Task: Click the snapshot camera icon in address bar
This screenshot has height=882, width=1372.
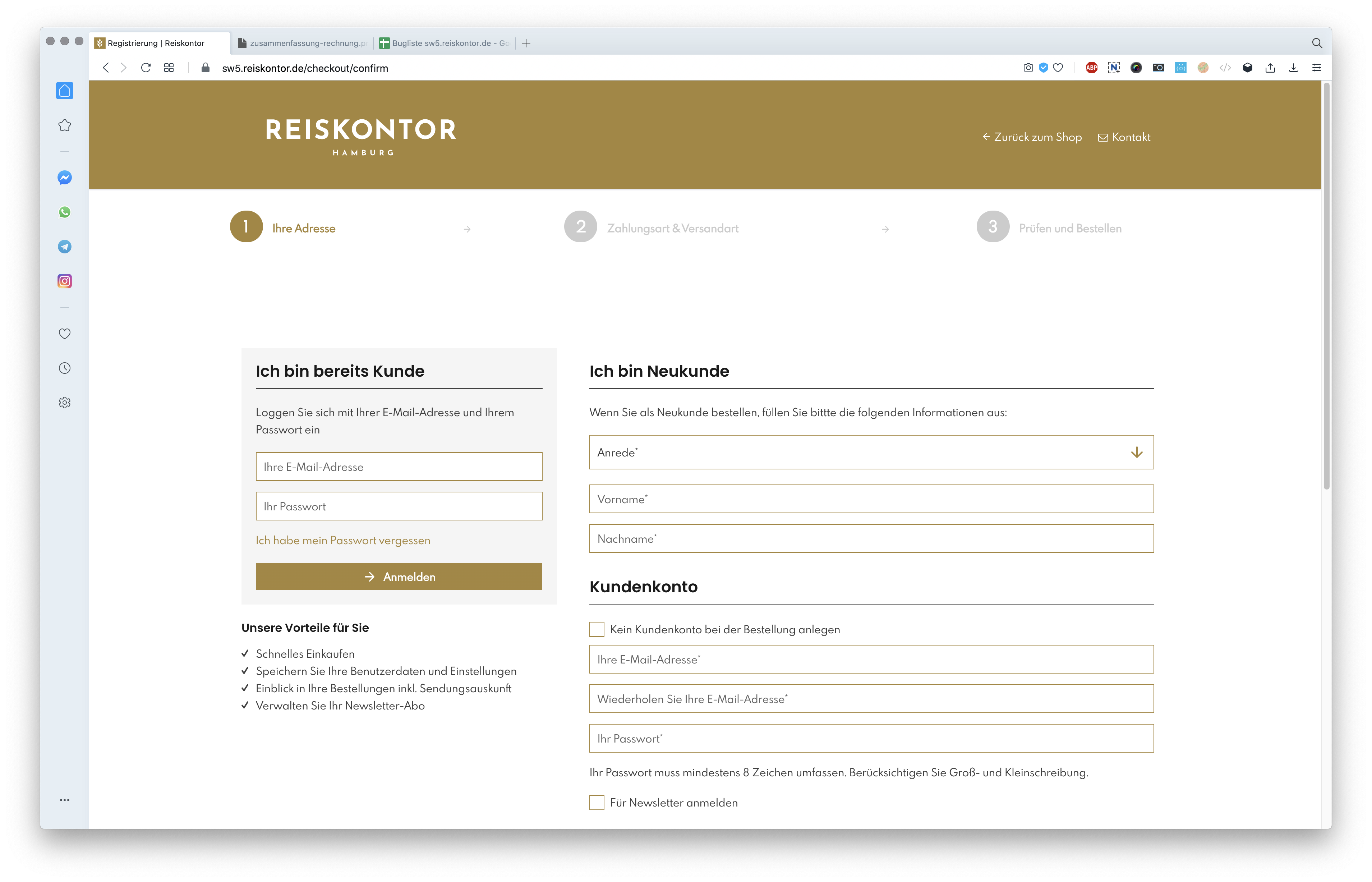Action: click(1028, 68)
